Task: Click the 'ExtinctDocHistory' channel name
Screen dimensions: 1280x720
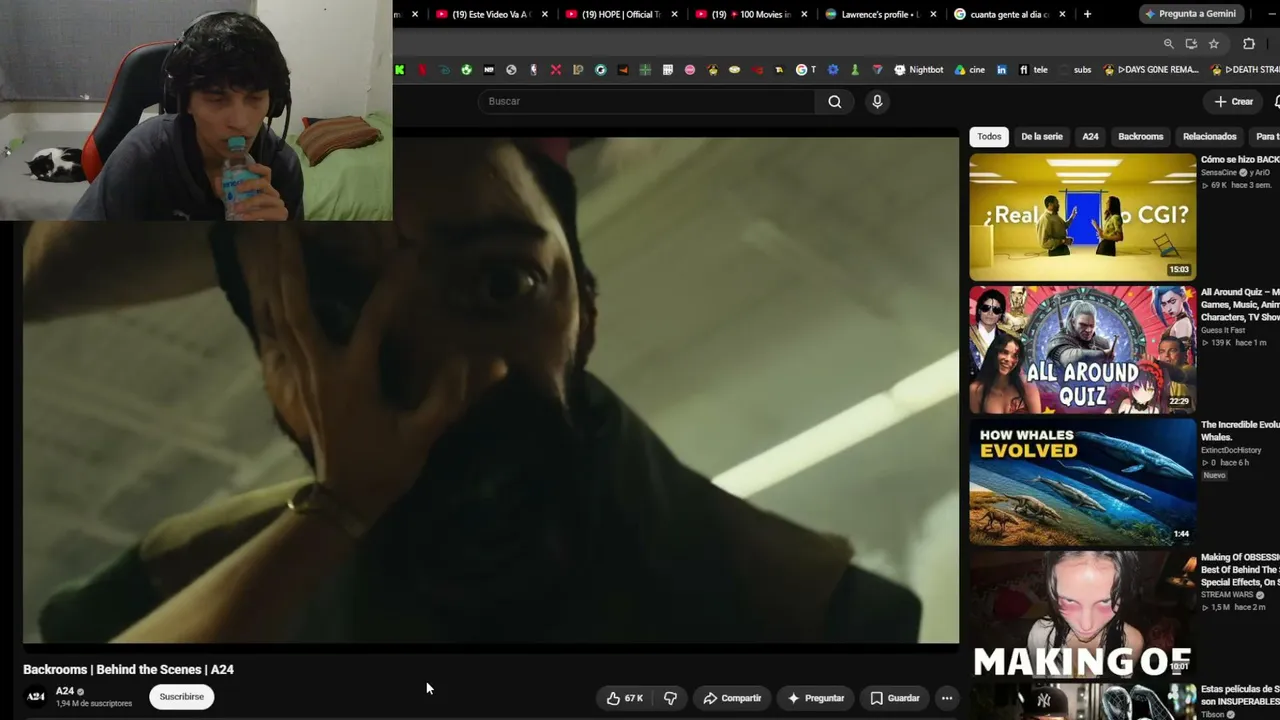Action: pos(1231,450)
